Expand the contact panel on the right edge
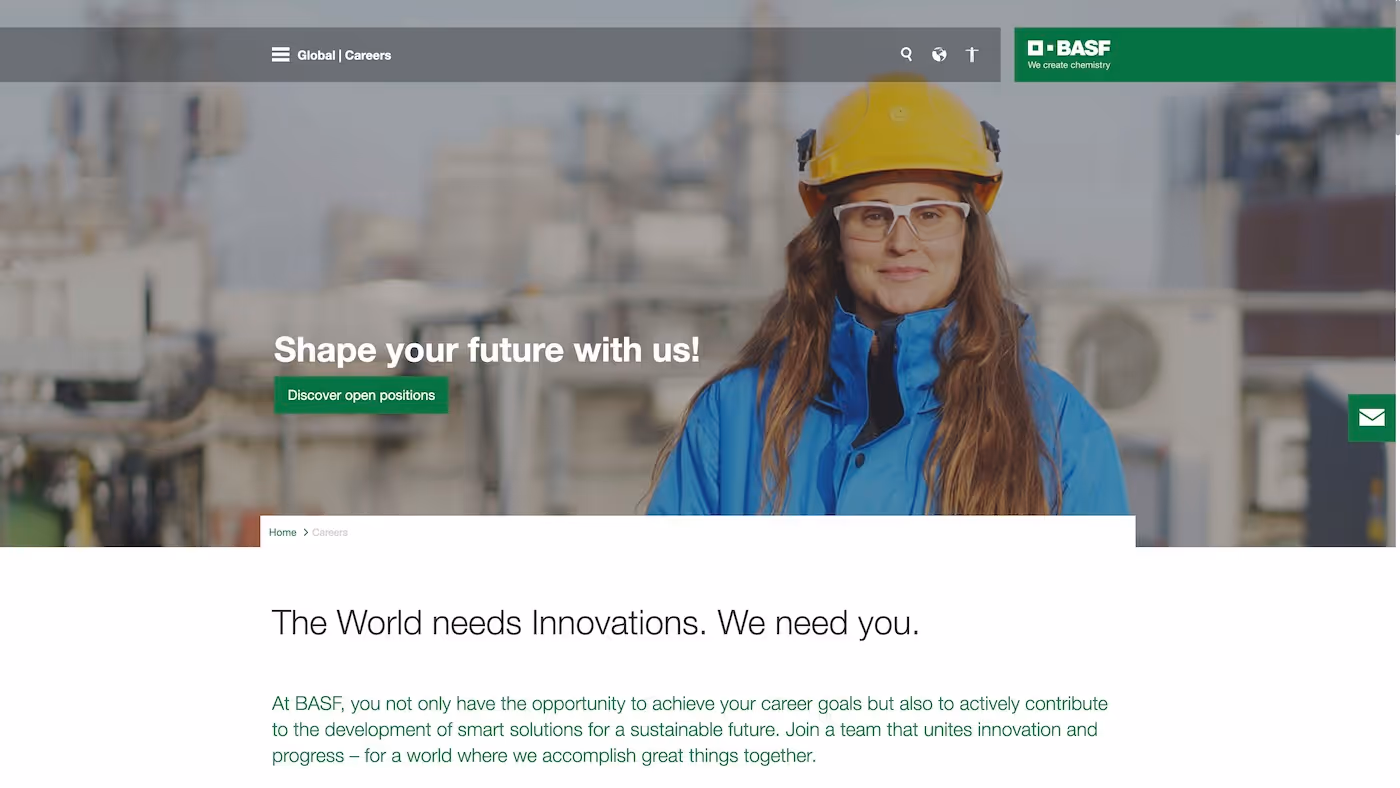Viewport: 1400px width, 788px height. point(1371,417)
